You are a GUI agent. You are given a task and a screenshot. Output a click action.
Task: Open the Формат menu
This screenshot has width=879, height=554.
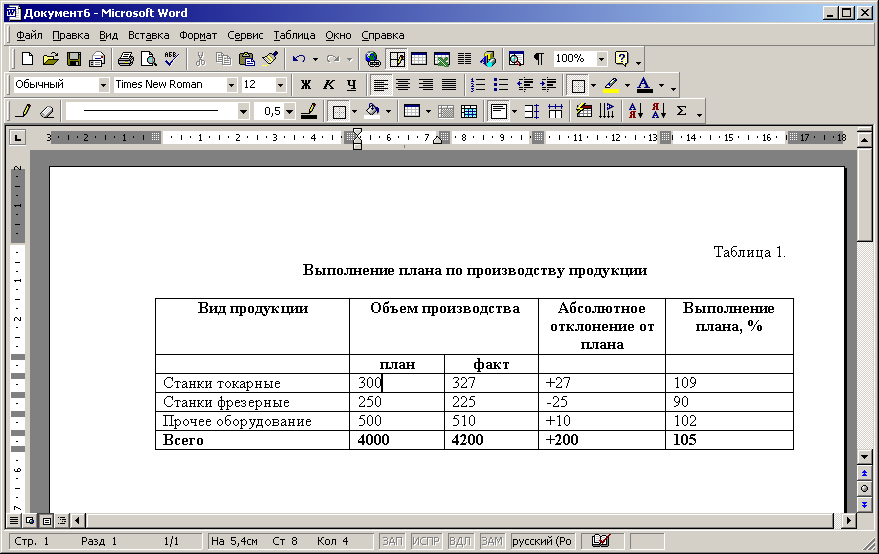[198, 35]
